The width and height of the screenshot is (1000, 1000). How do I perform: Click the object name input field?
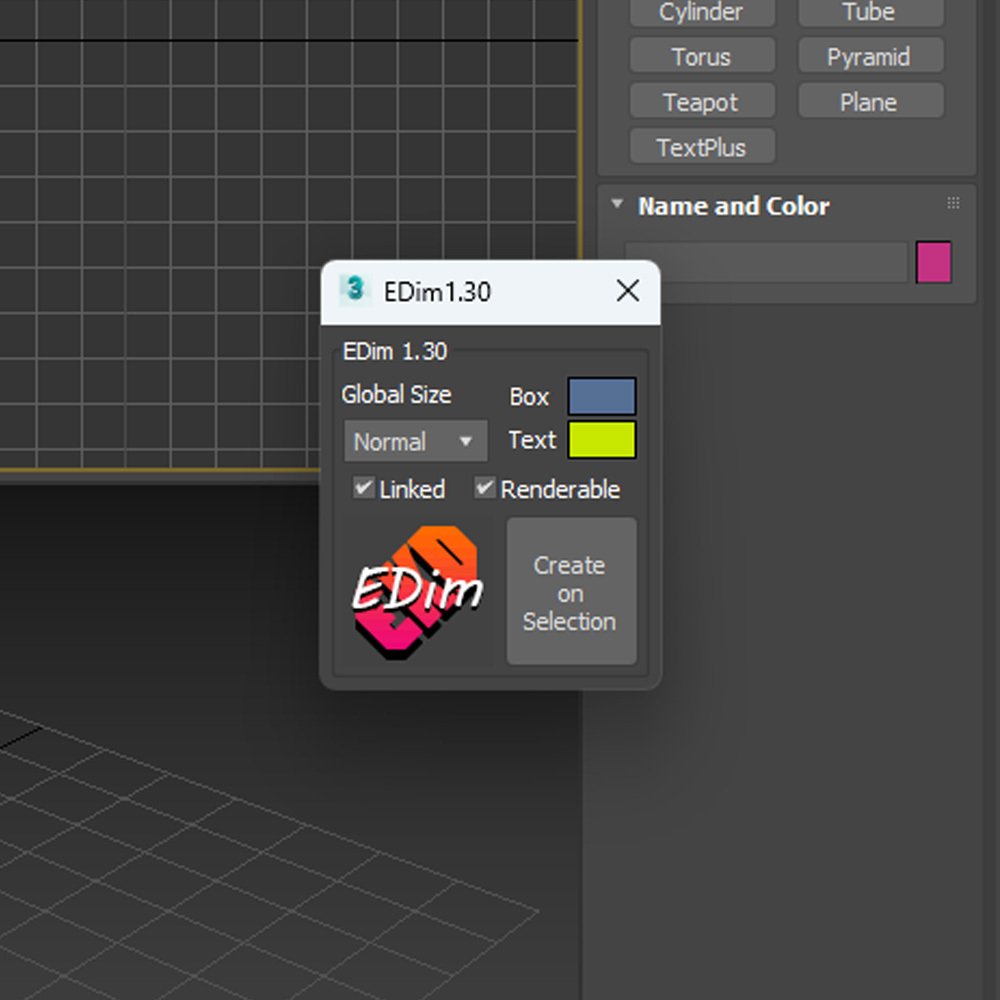pyautogui.click(x=767, y=261)
